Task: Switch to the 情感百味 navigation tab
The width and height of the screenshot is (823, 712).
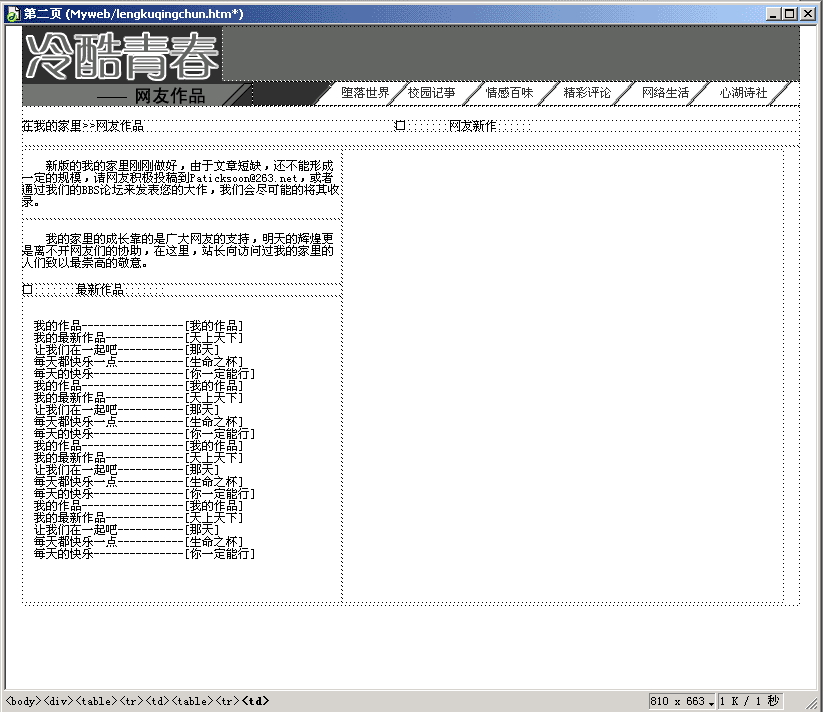Action: pos(509,93)
